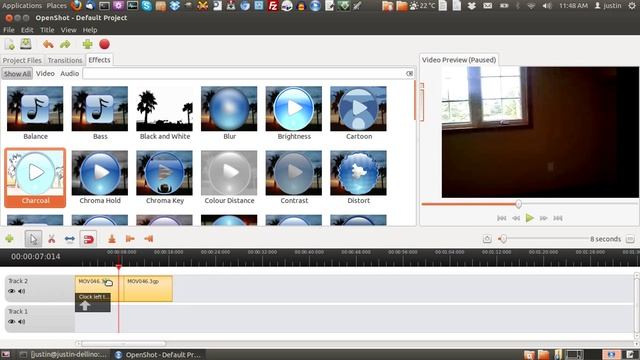Image resolution: width=640 pixels, height=360 pixels.
Task: Click the timeline zoom slider
Action: tap(543, 239)
